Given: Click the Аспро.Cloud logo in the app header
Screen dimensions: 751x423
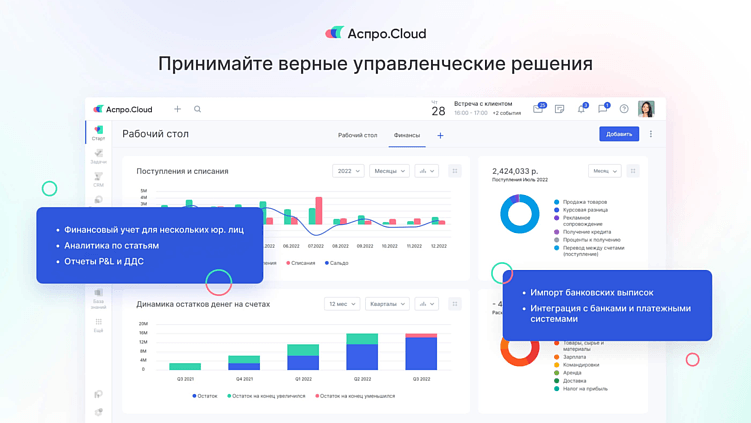Looking at the screenshot, I should point(123,109).
